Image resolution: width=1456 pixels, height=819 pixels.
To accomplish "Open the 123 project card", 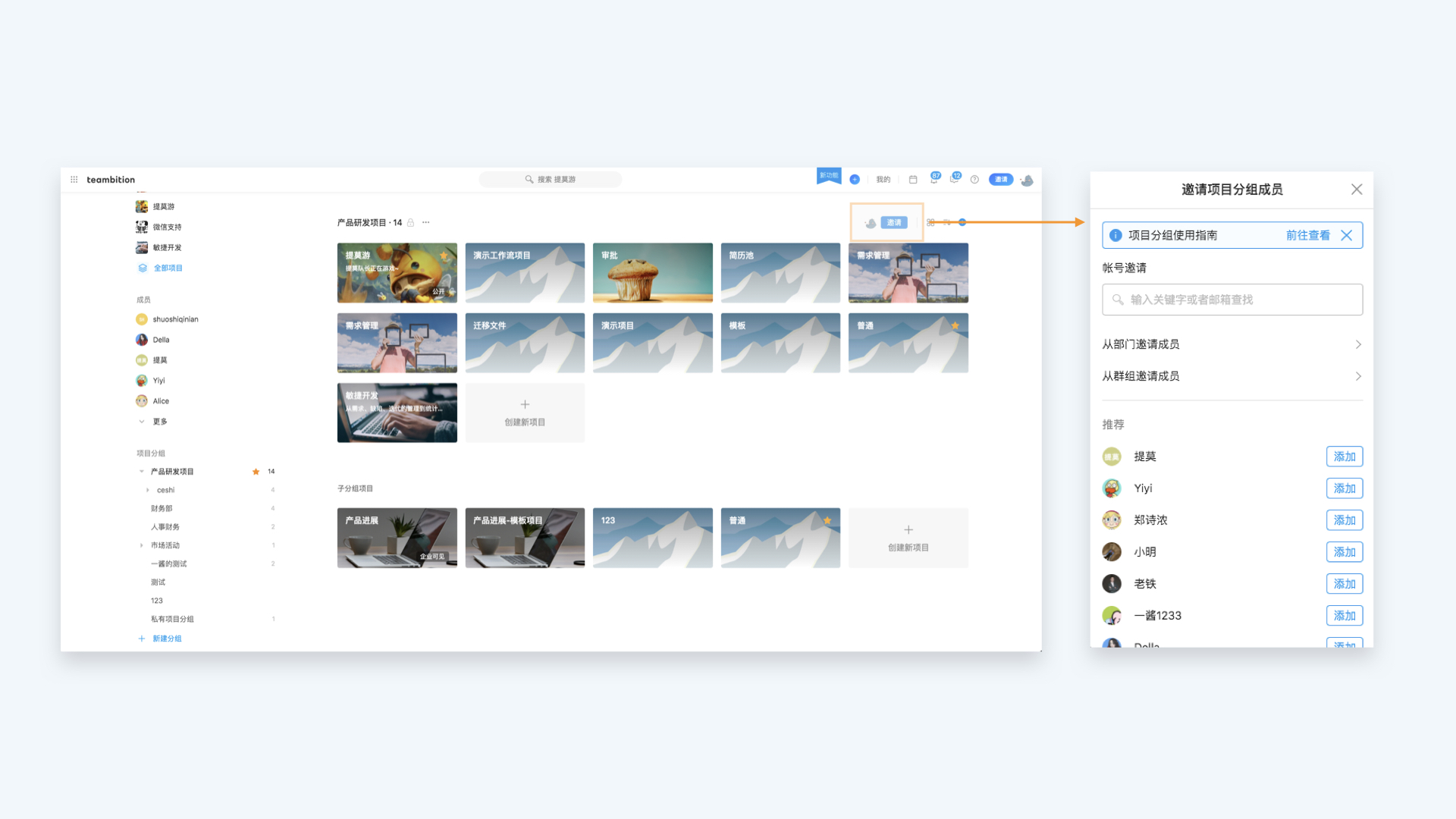I will (653, 538).
